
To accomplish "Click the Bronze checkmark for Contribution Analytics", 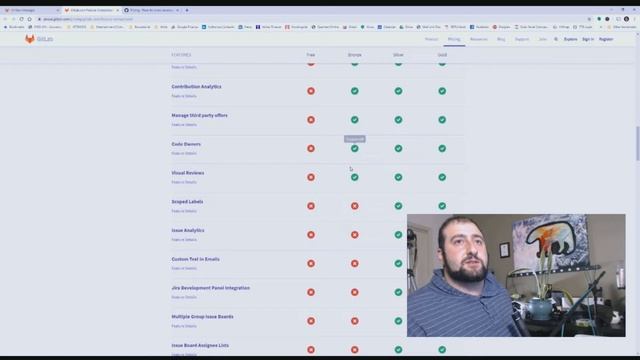I will click(355, 91).
